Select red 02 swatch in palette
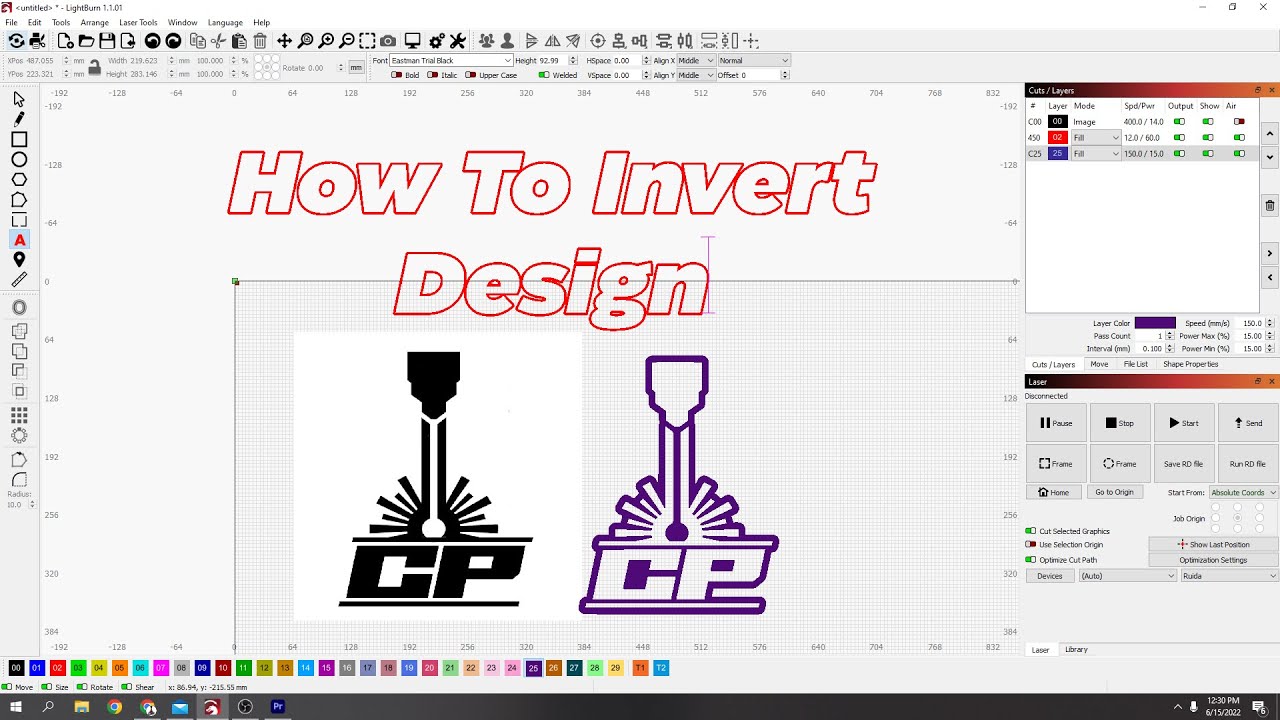 [58, 668]
